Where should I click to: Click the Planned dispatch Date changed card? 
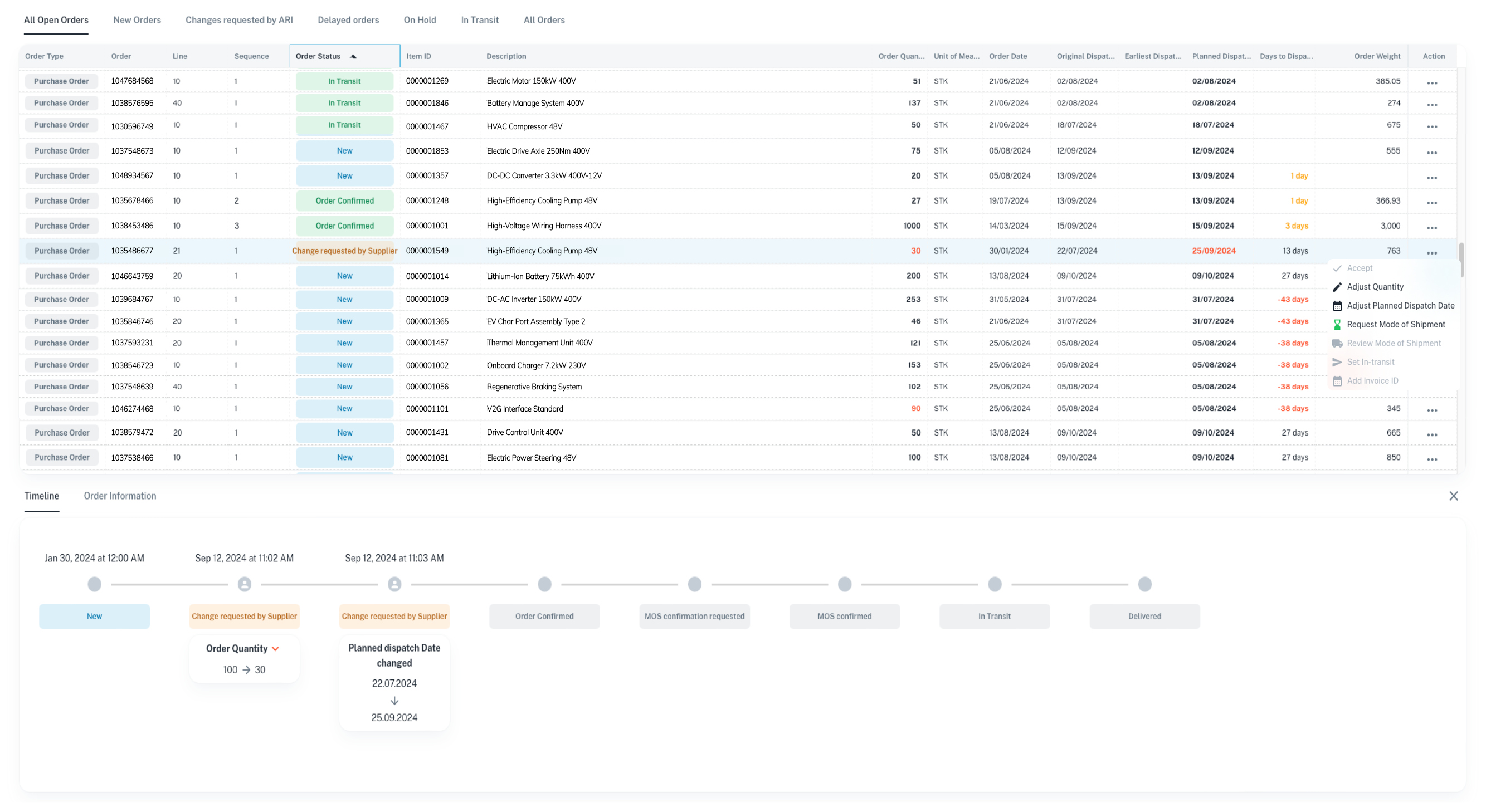tap(394, 683)
